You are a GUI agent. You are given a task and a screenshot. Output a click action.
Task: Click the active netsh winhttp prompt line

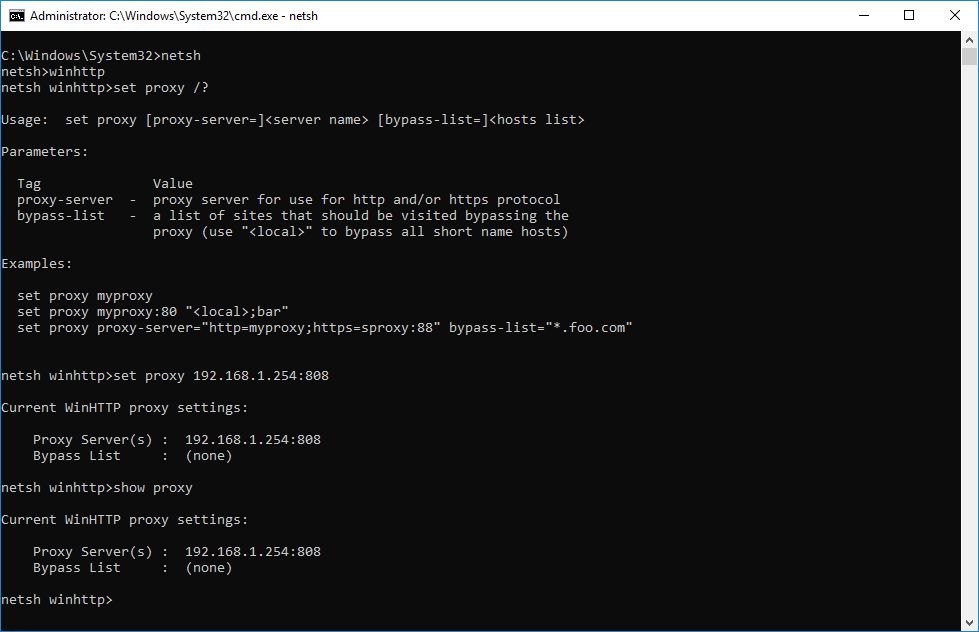pyautogui.click(x=57, y=599)
